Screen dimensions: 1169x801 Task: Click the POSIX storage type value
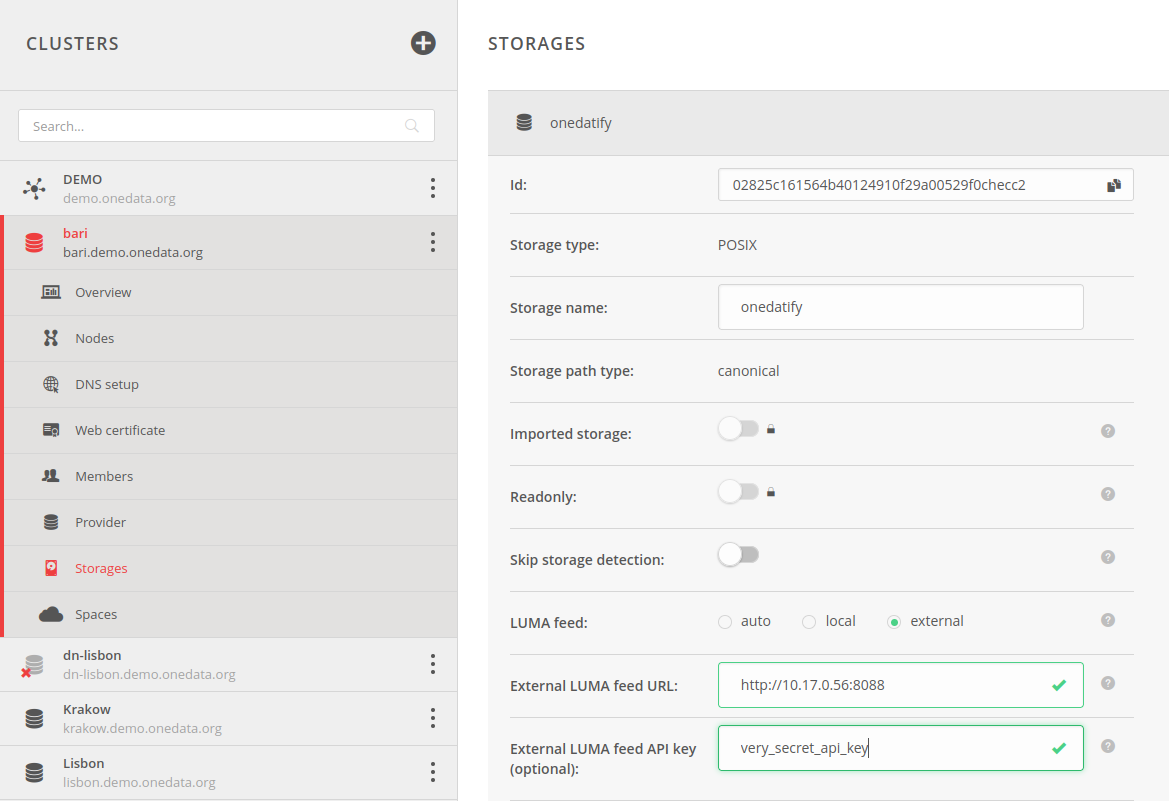pyautogui.click(x=737, y=245)
